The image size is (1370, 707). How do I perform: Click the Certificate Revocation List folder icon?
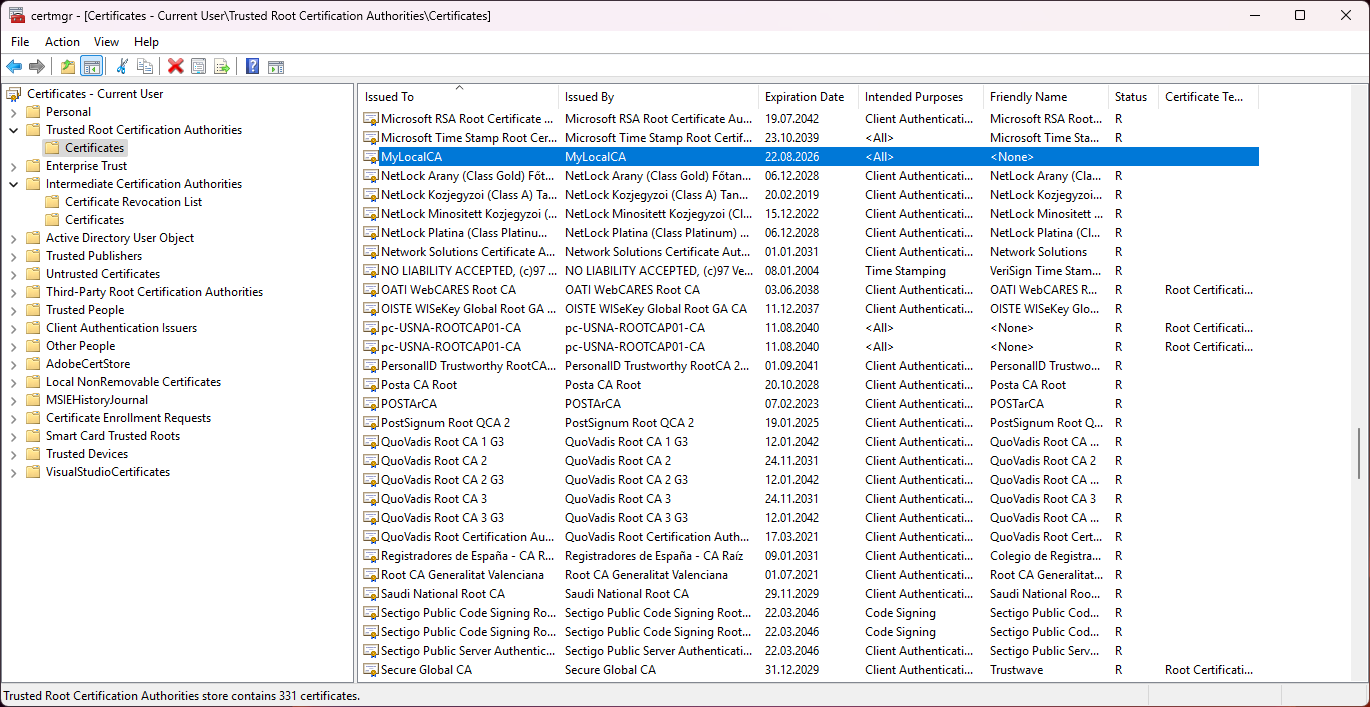coord(52,202)
